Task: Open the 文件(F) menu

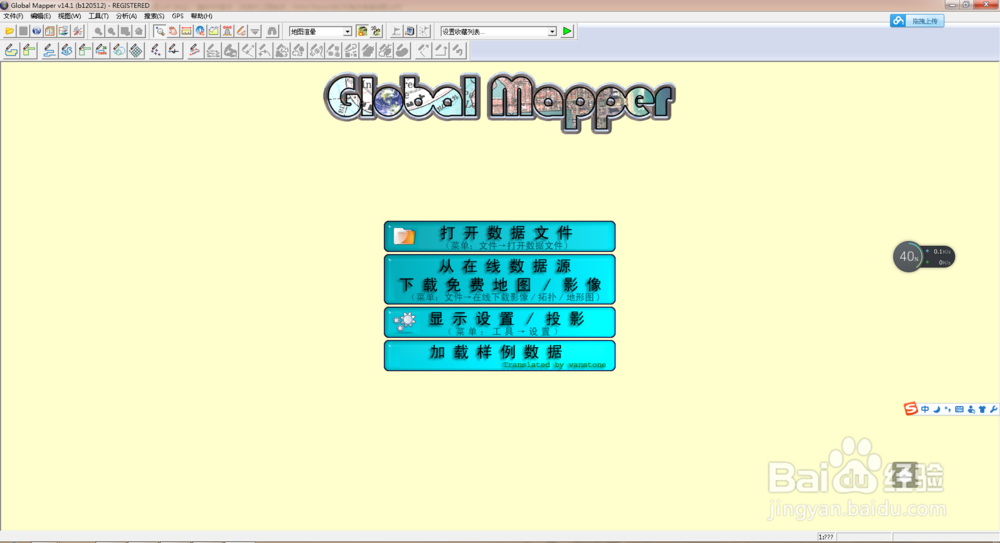Action: click(13, 16)
